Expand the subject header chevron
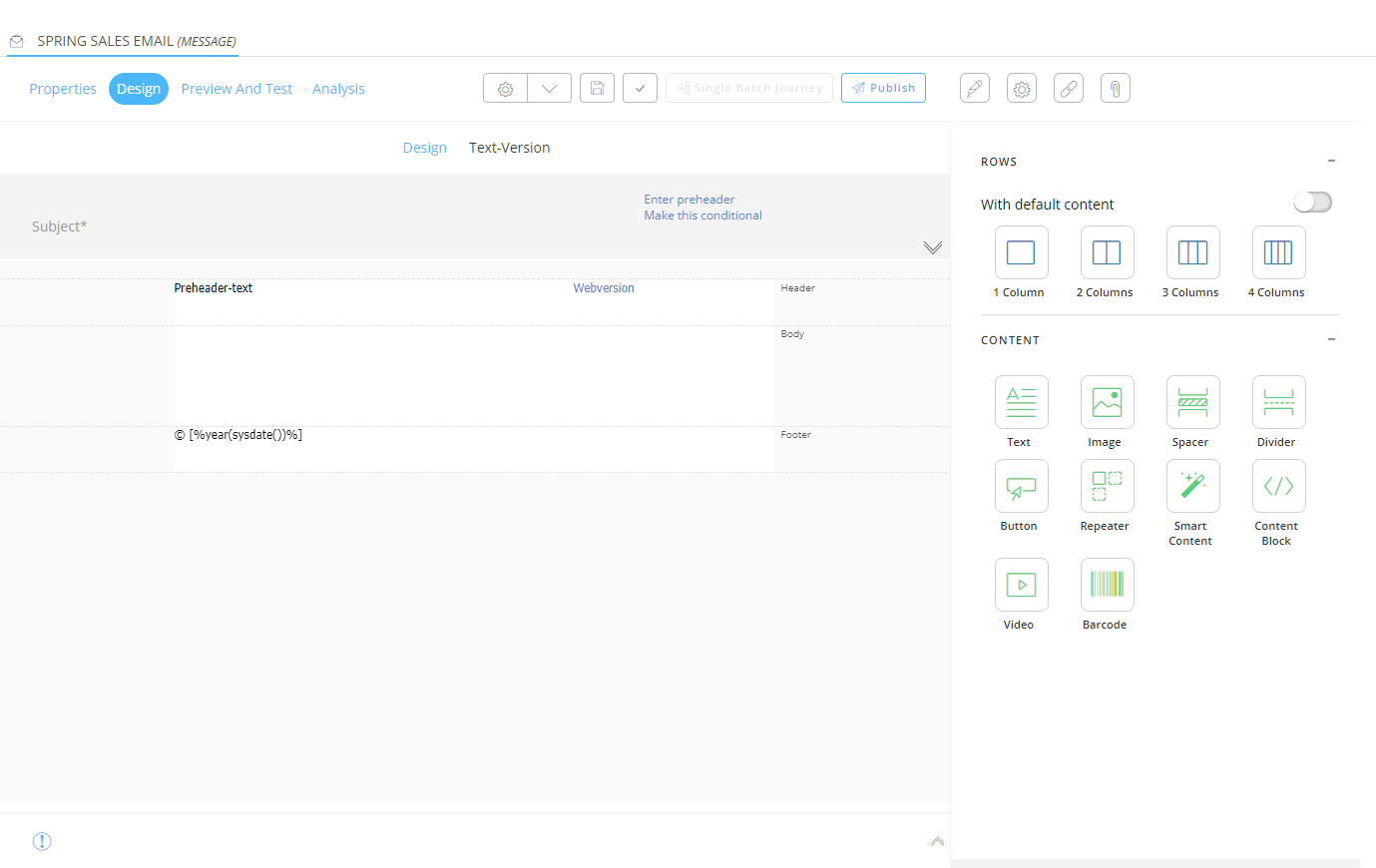 [932, 247]
